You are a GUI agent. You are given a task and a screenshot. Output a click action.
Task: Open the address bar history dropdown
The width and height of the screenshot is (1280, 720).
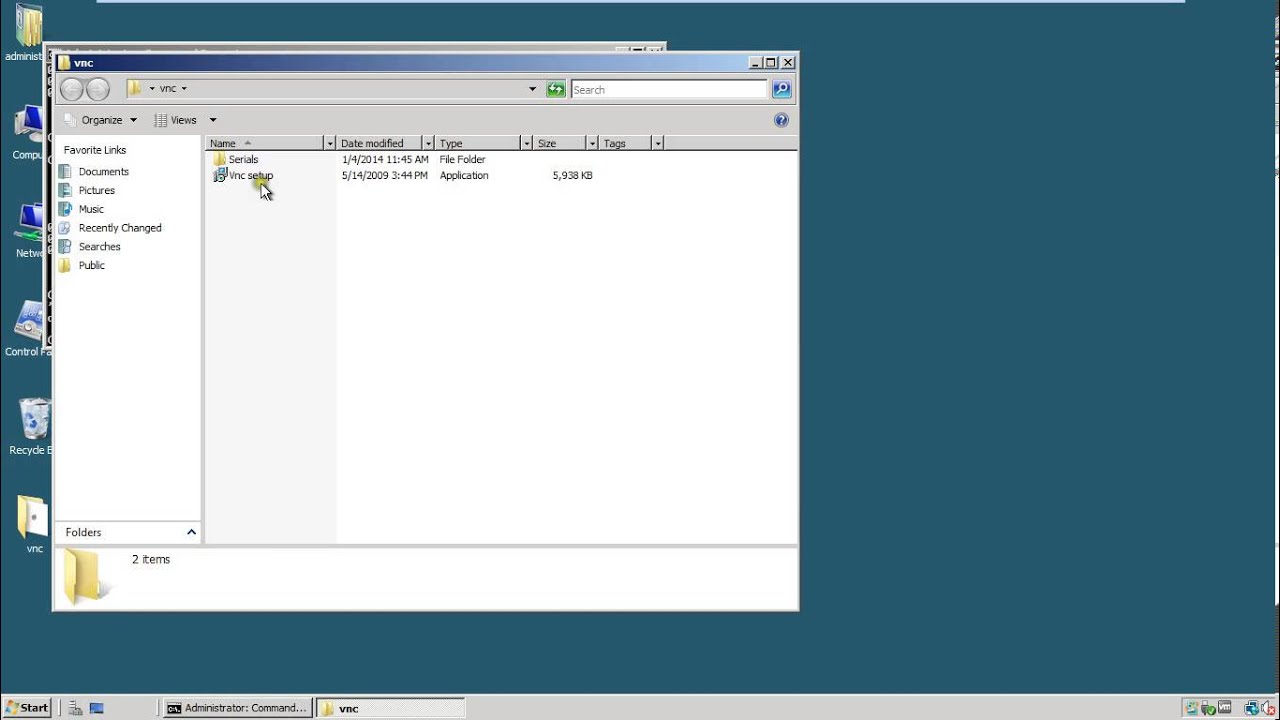[532, 89]
